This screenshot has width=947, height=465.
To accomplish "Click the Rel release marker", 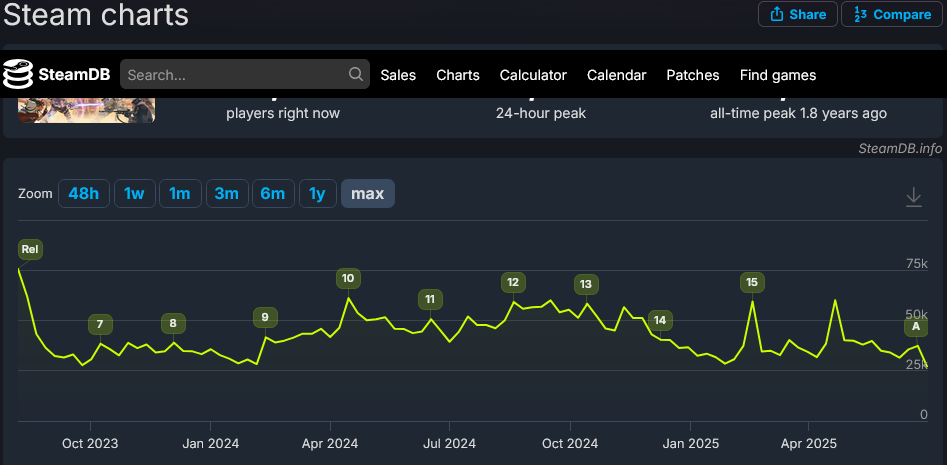I will click(30, 249).
